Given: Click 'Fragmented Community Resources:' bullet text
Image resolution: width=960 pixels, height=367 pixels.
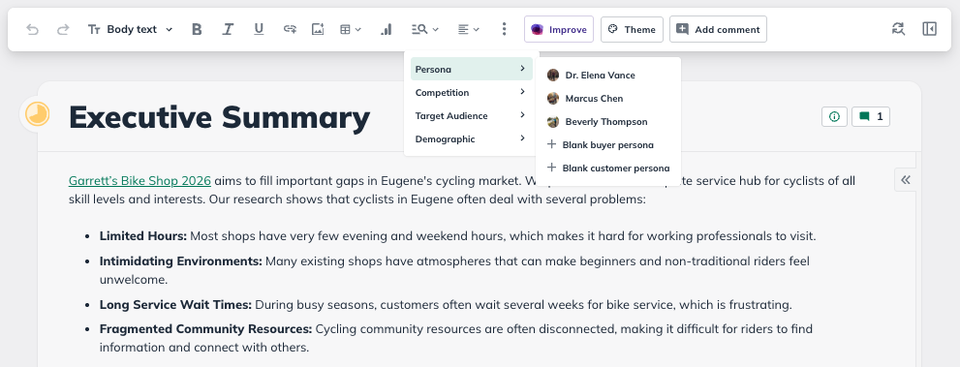Looking at the screenshot, I should (x=206, y=329).
